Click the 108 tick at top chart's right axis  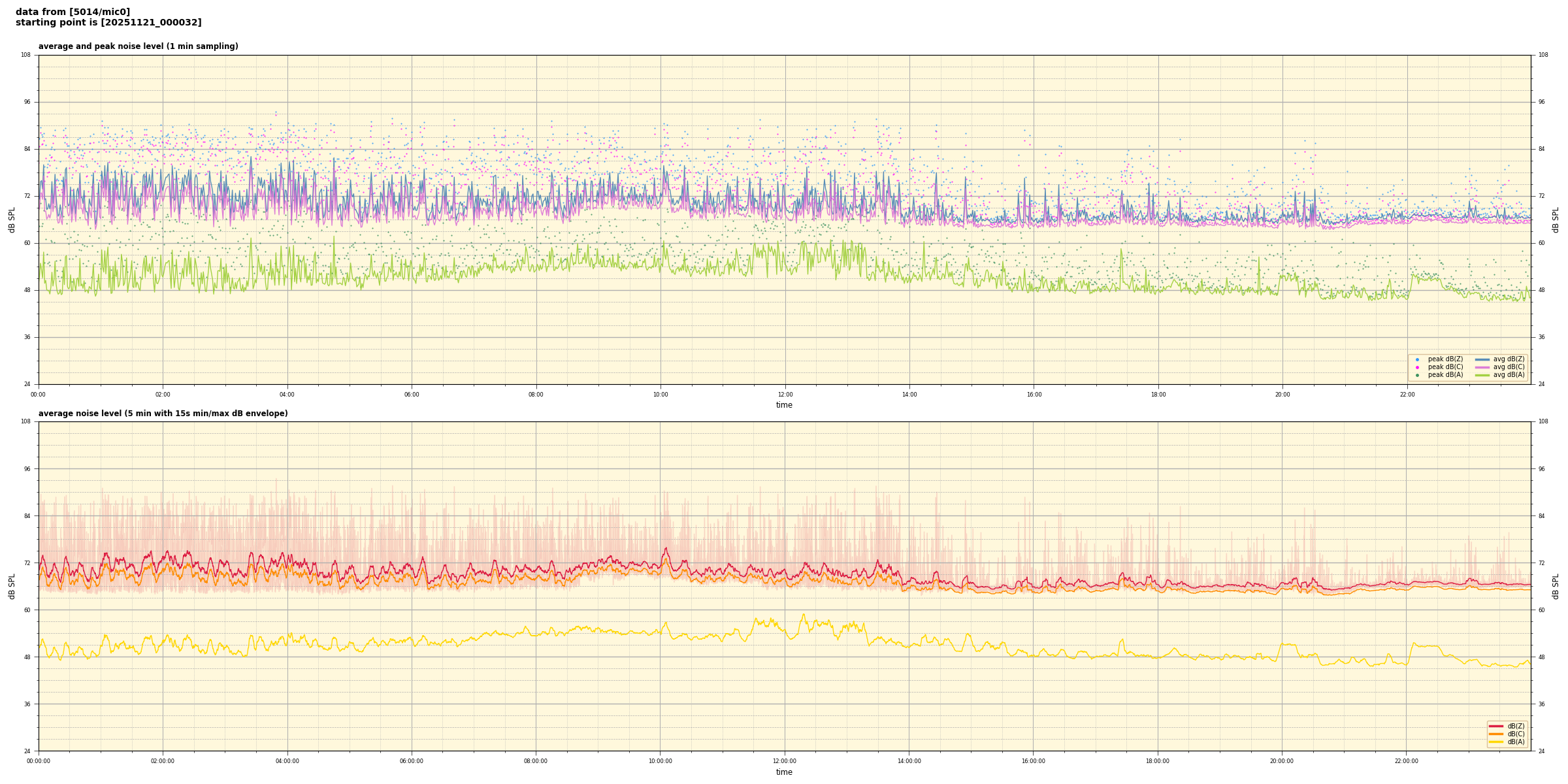1543,55
